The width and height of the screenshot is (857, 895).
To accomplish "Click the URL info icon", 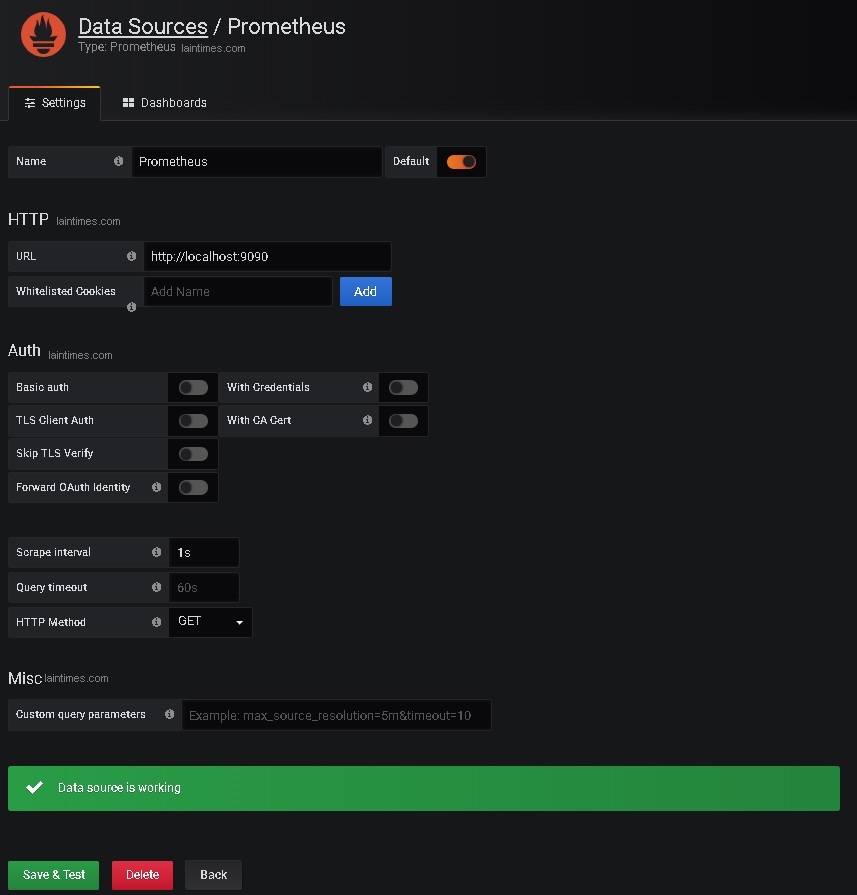I will click(131, 256).
